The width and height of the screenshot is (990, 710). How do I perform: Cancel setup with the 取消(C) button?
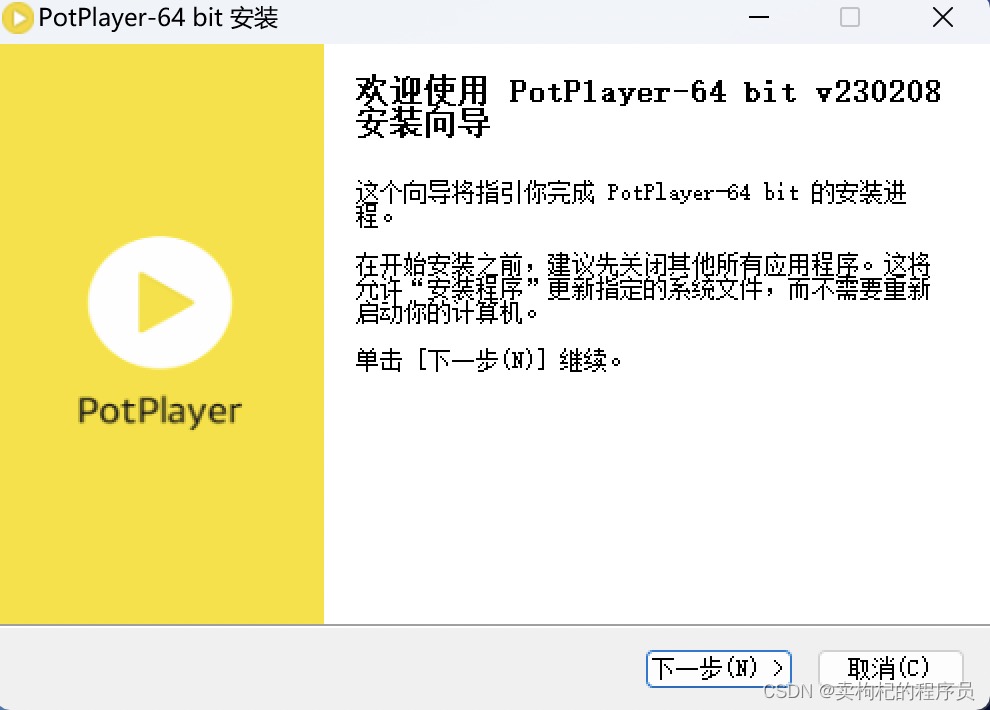point(890,668)
